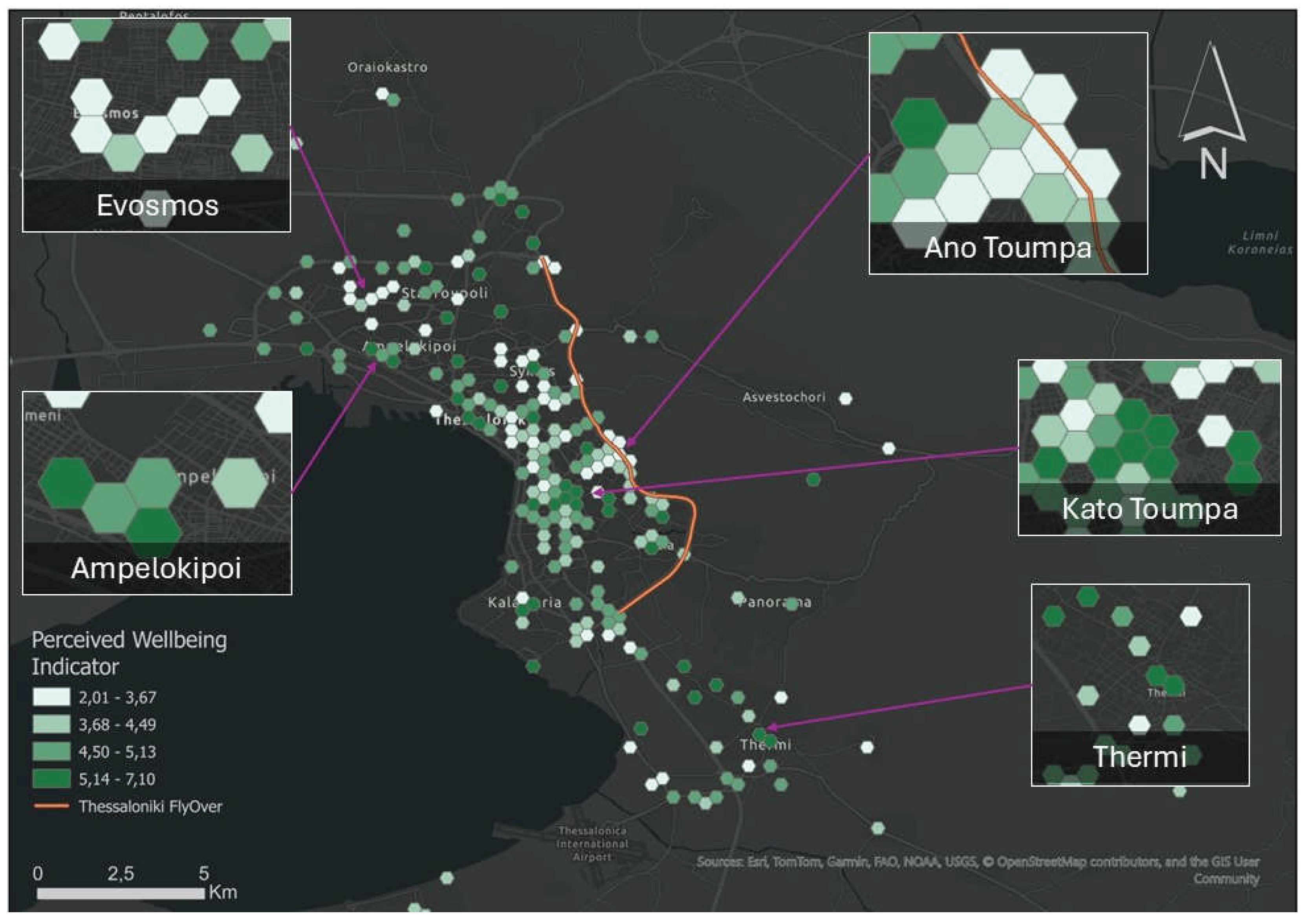Screen dimensions: 1304x924
Task: Click the 3,68 - 4,49 legend swatch
Action: tap(51, 724)
